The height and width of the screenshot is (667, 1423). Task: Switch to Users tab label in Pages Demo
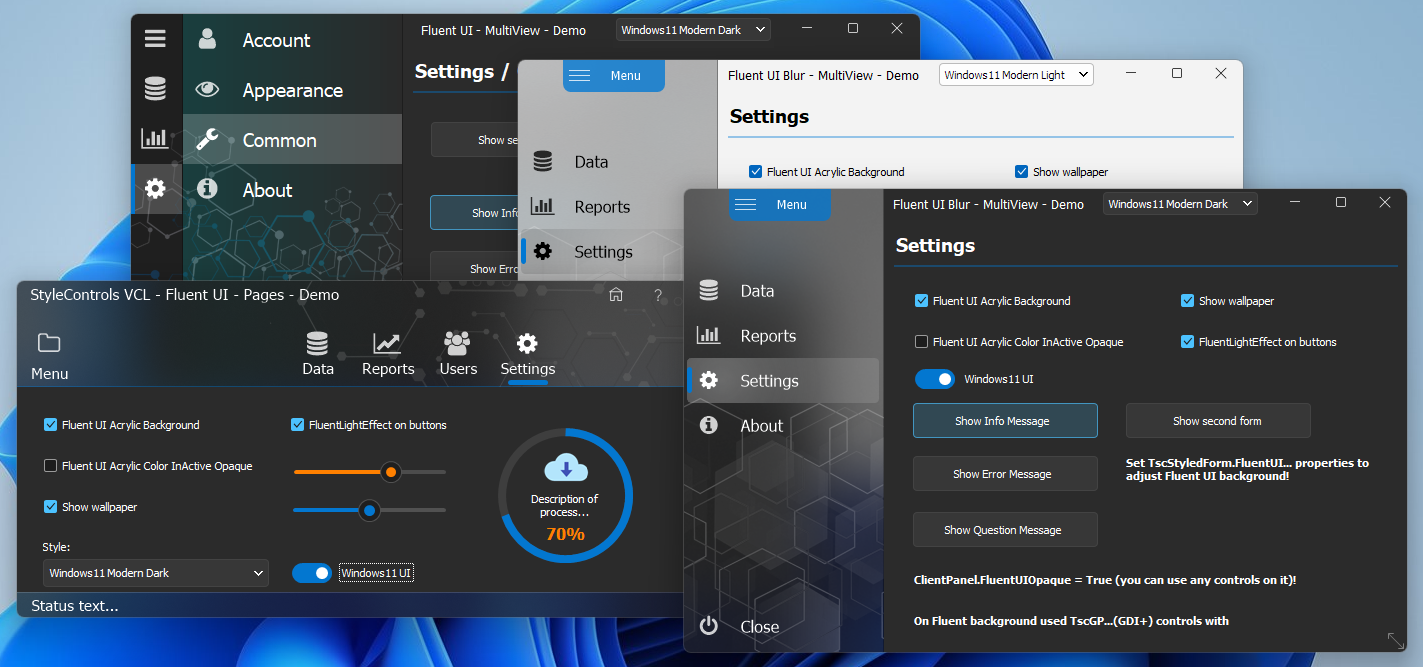458,369
